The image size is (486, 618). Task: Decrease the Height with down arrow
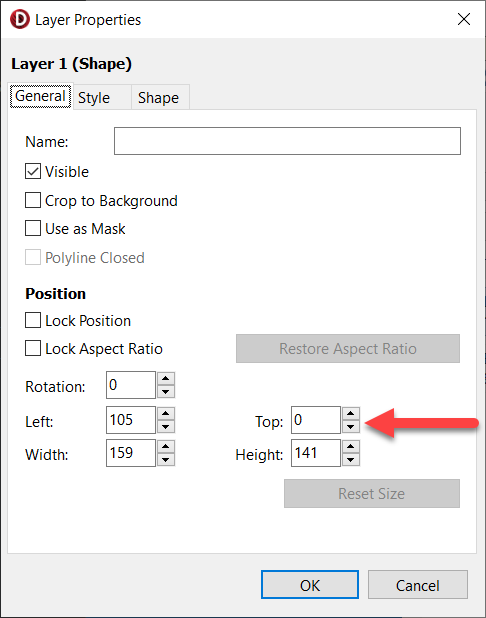[351, 460]
